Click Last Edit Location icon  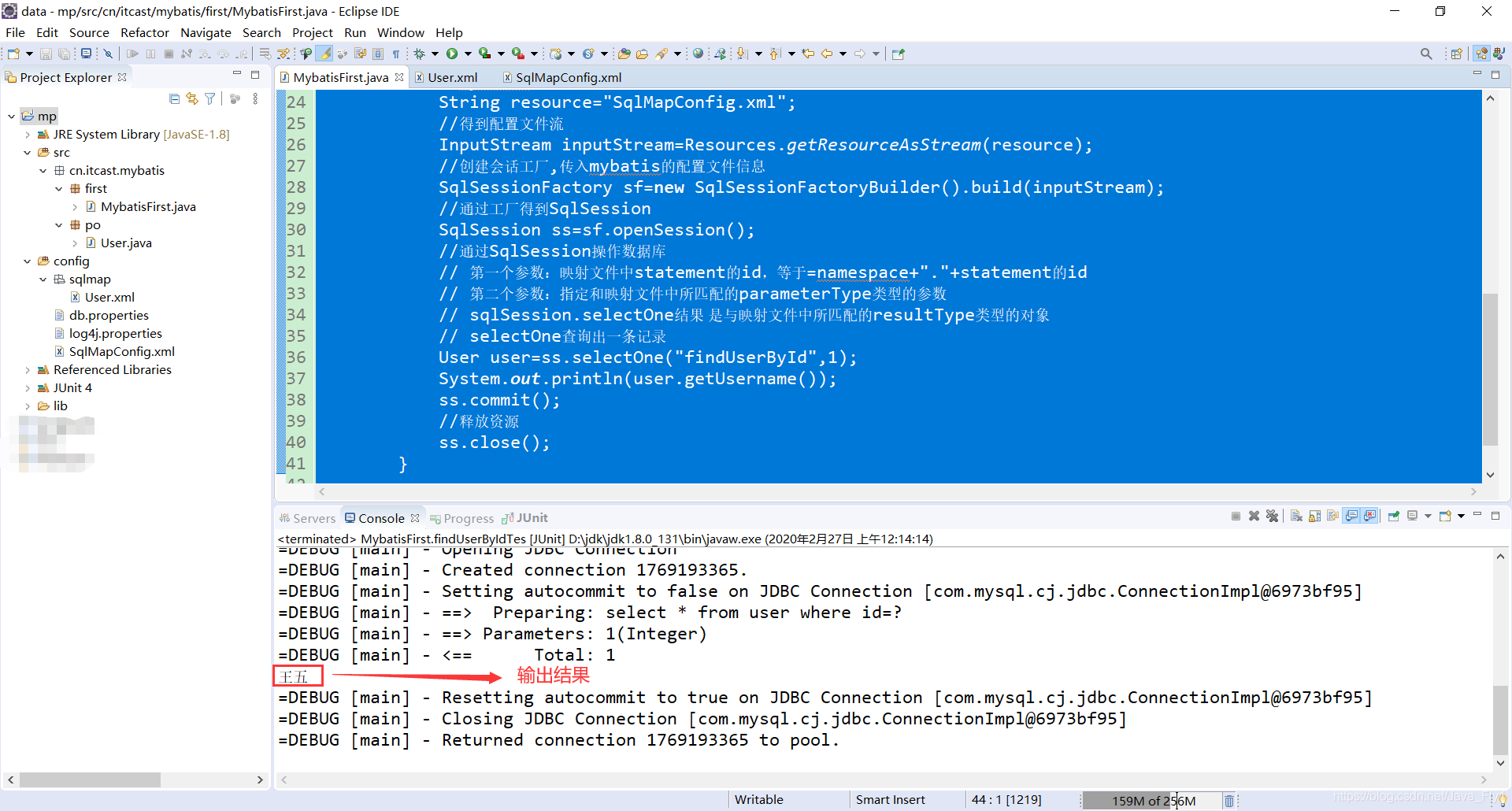point(808,54)
